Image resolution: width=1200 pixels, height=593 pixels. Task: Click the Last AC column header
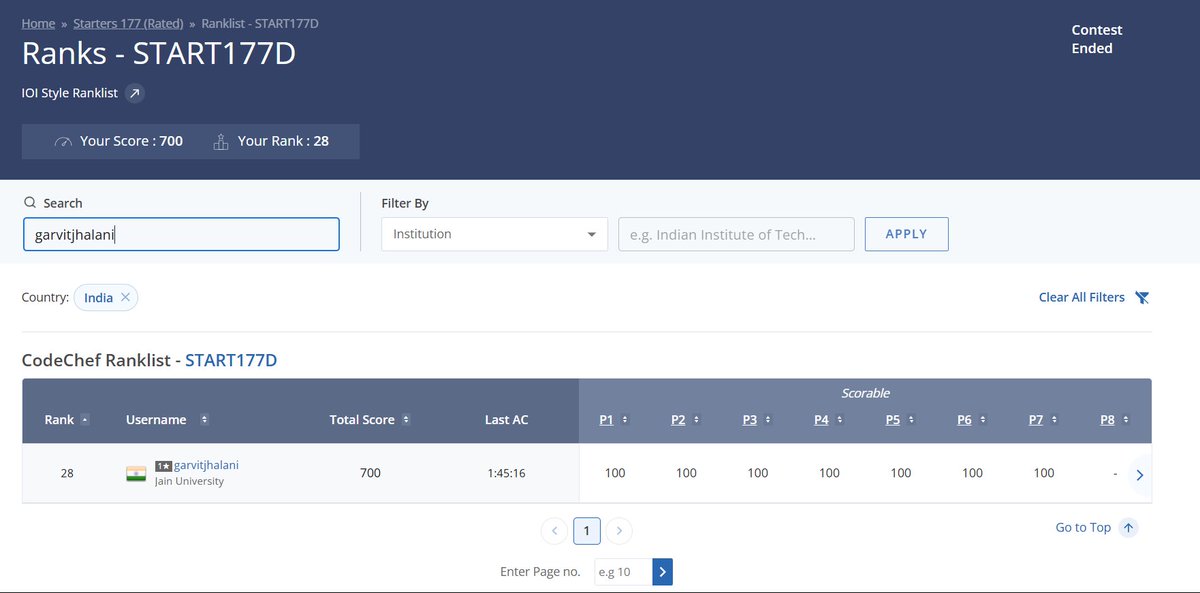coord(506,420)
